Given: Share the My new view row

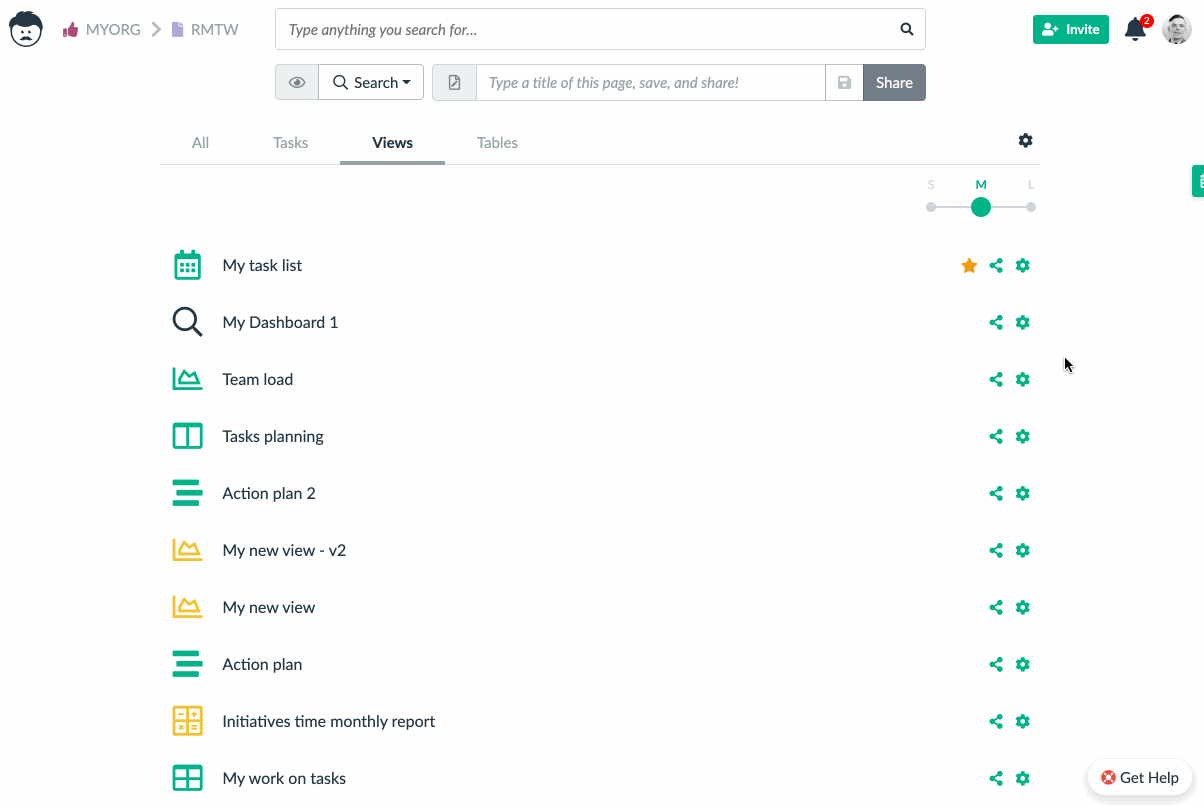Looking at the screenshot, I should [996, 607].
